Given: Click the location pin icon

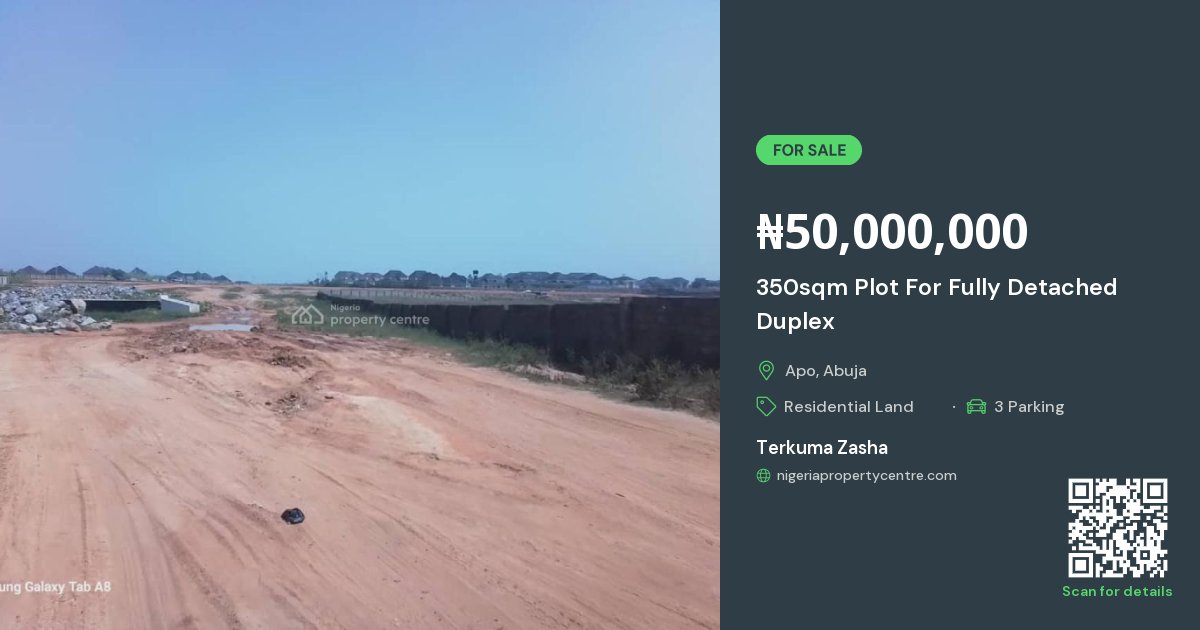Looking at the screenshot, I should pos(766,371).
